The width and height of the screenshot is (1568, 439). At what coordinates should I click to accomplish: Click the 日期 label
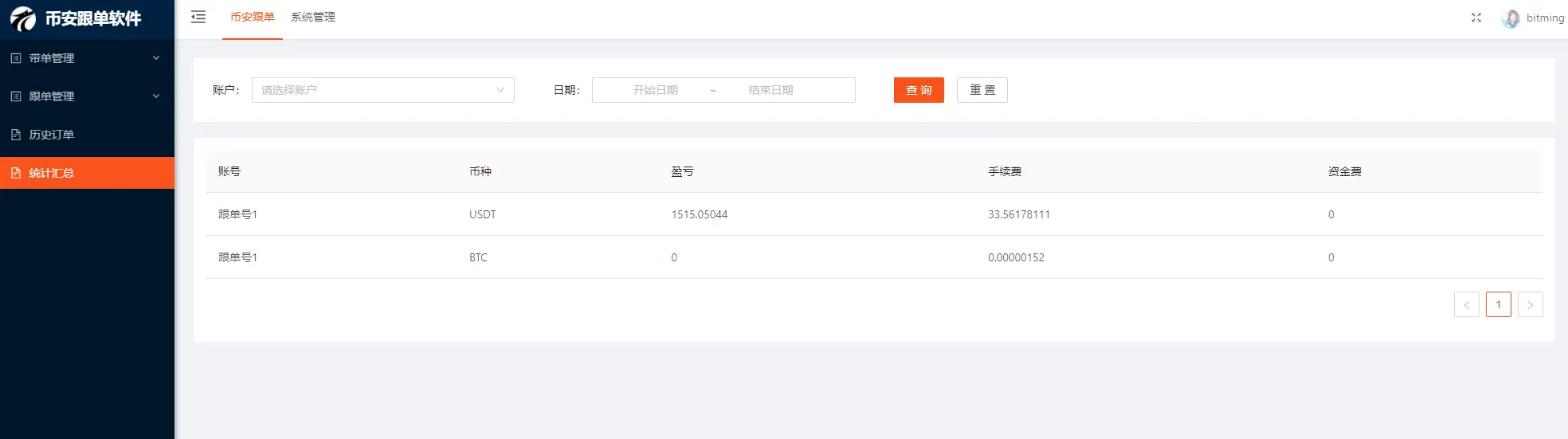pos(567,90)
